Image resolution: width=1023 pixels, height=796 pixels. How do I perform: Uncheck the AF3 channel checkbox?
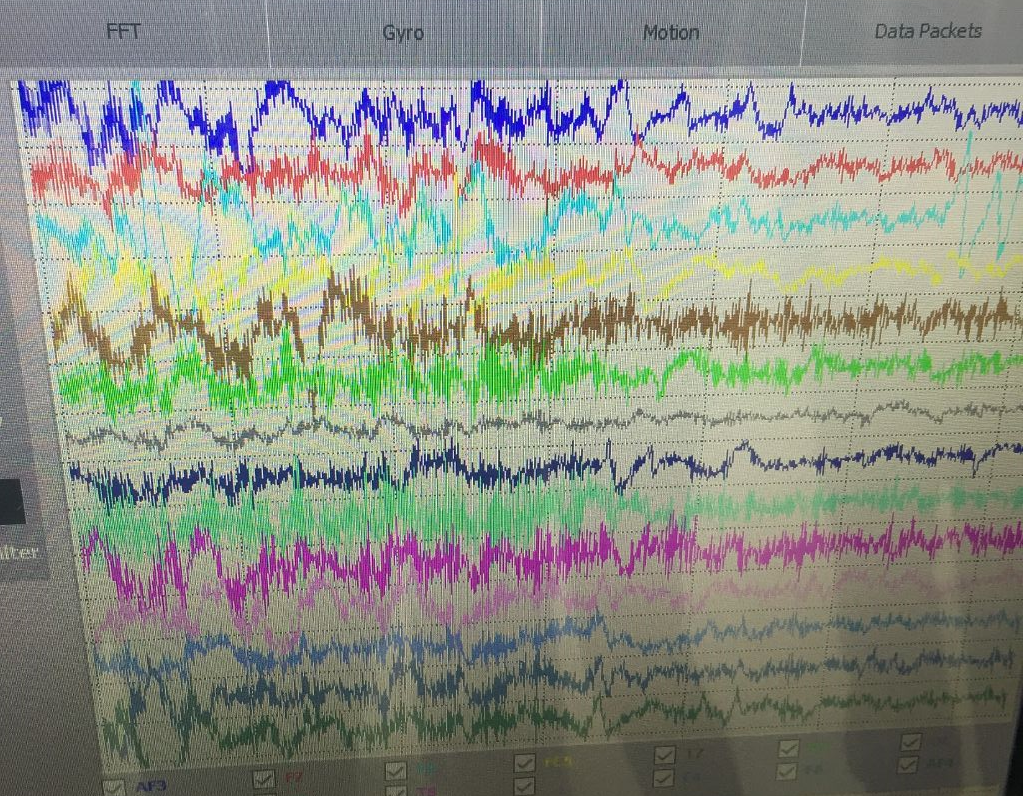[x=114, y=787]
